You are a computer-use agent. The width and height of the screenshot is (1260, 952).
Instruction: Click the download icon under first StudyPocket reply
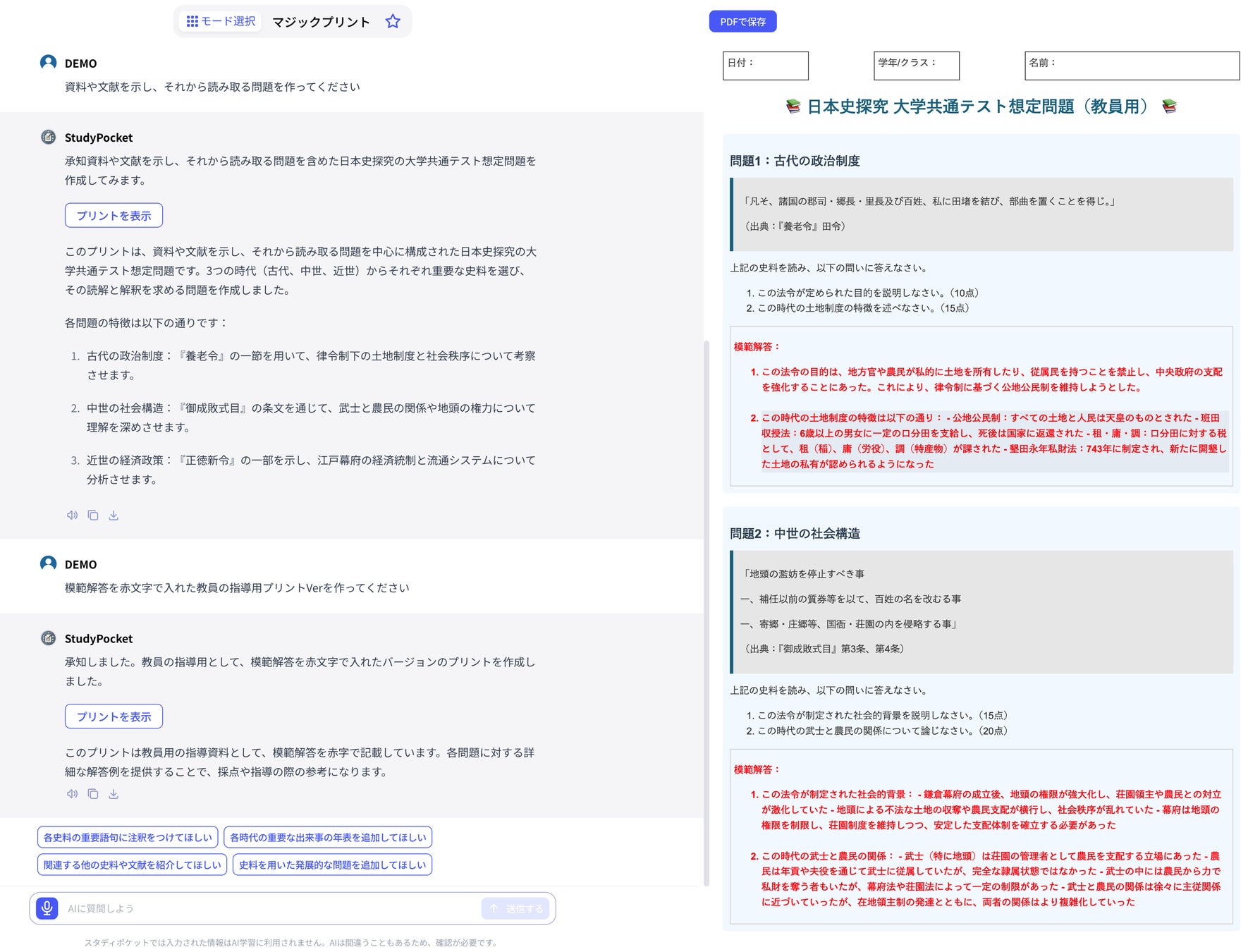click(114, 515)
